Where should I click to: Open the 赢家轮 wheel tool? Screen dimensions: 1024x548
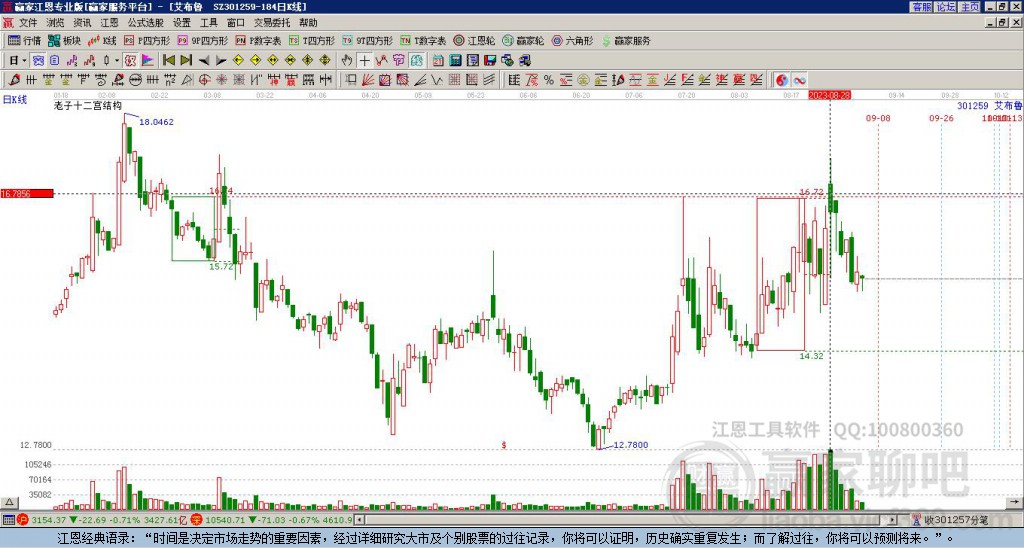(523, 40)
